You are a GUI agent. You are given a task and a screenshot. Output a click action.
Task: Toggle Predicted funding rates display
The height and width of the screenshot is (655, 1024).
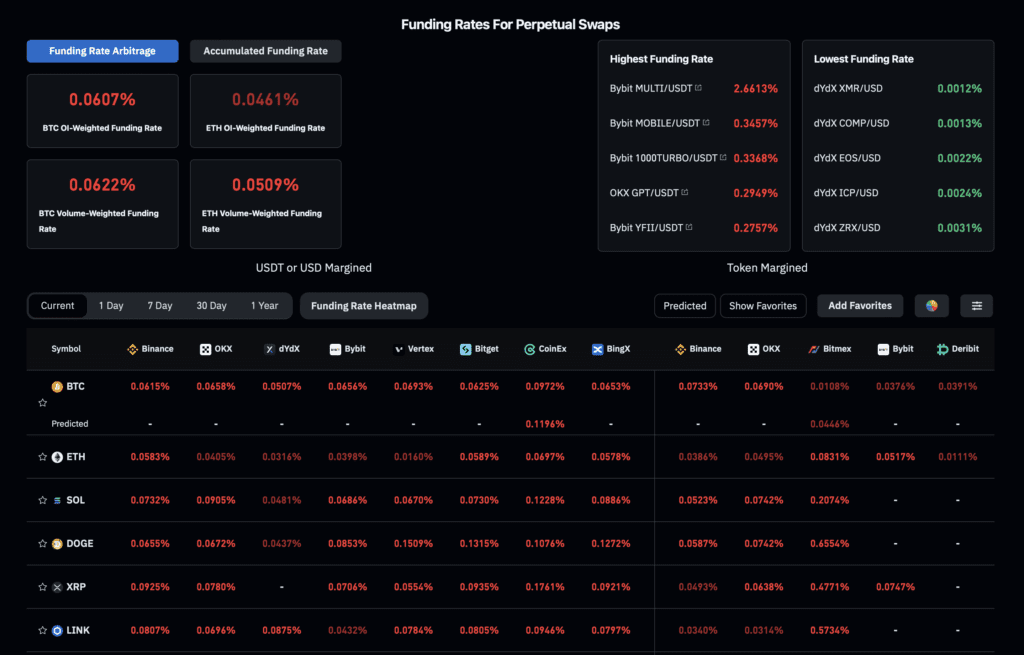tap(684, 305)
